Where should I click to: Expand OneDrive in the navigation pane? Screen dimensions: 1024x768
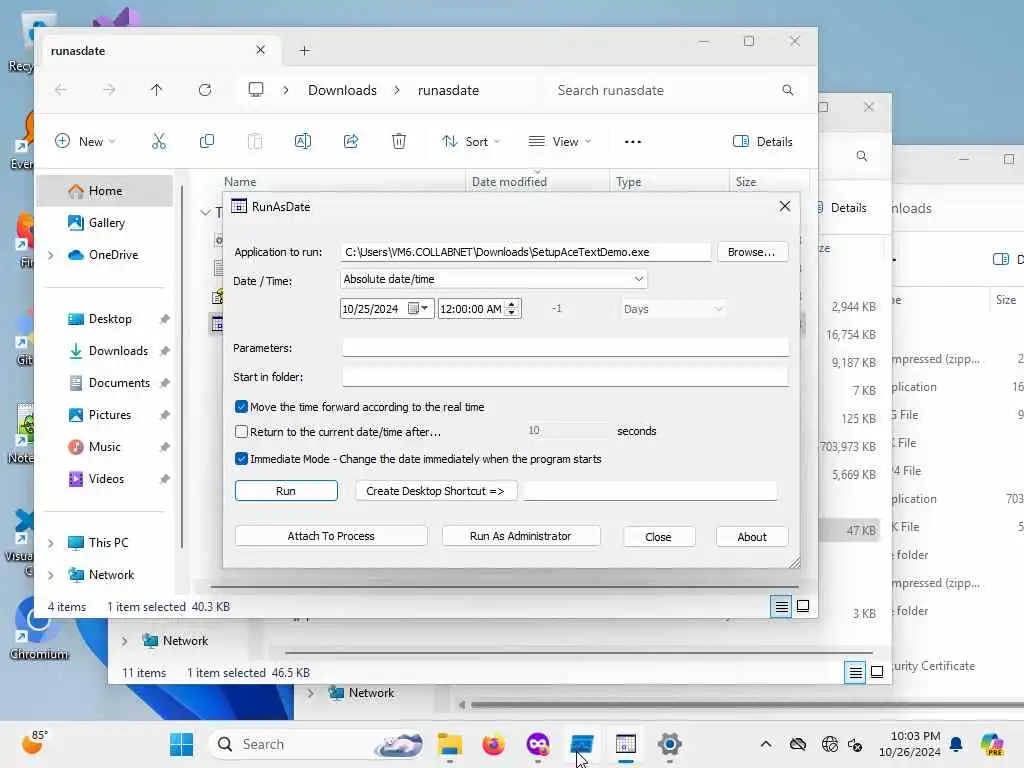pos(51,255)
